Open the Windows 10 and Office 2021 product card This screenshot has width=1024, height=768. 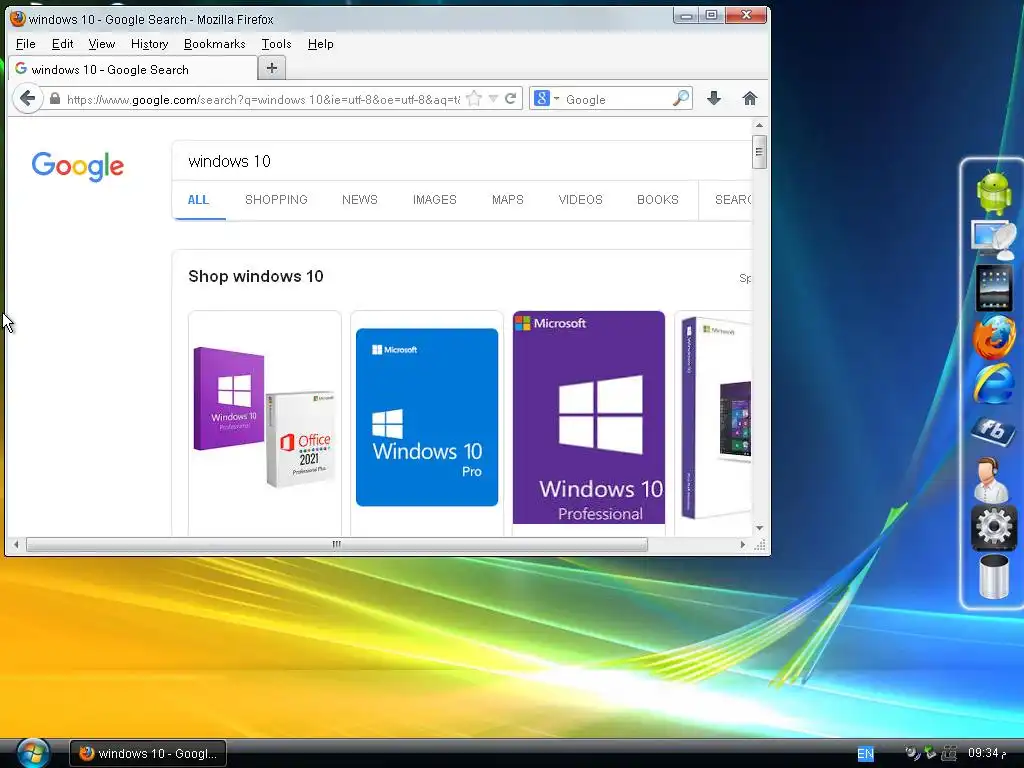(x=264, y=423)
